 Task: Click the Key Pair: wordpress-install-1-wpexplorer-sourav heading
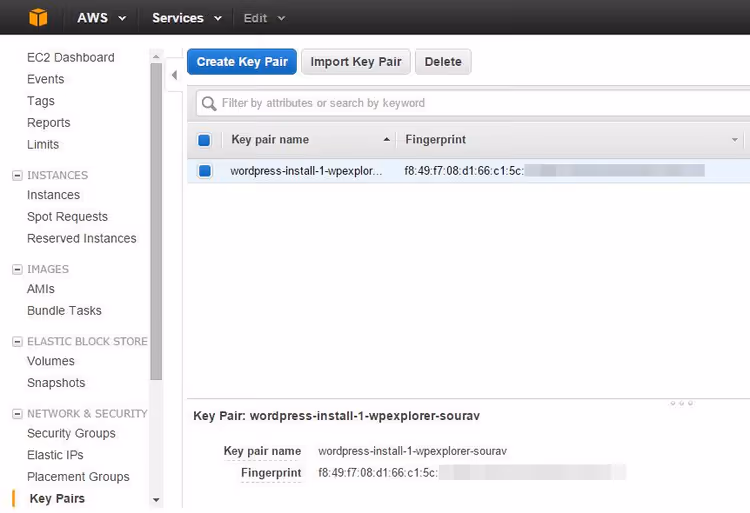click(336, 416)
